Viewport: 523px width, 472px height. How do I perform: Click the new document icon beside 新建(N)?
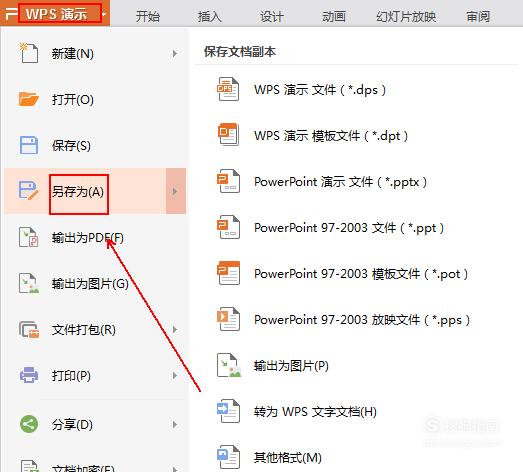tap(29, 53)
